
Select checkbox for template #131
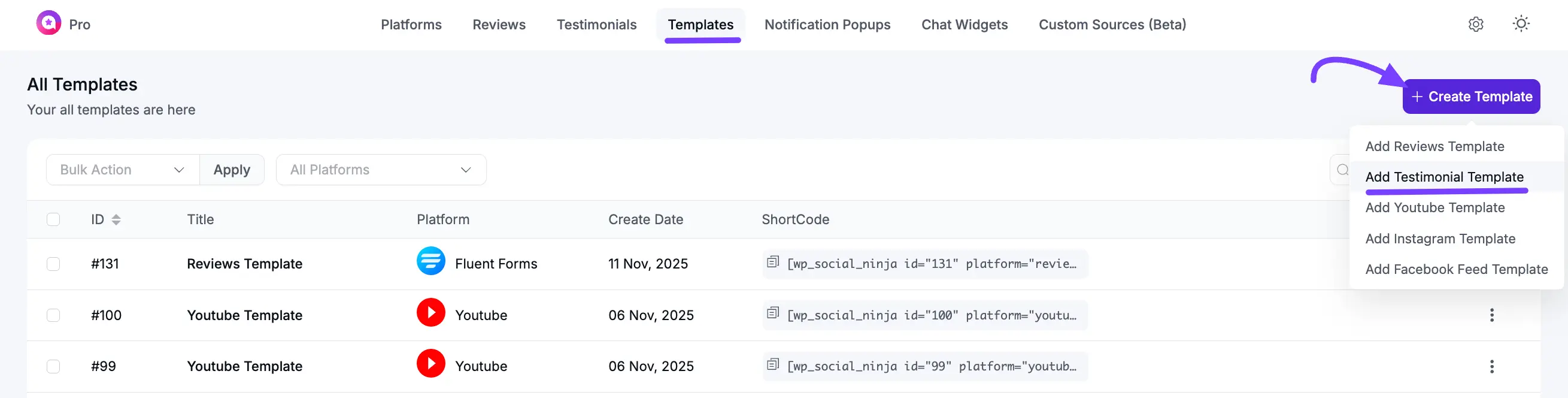[53, 264]
